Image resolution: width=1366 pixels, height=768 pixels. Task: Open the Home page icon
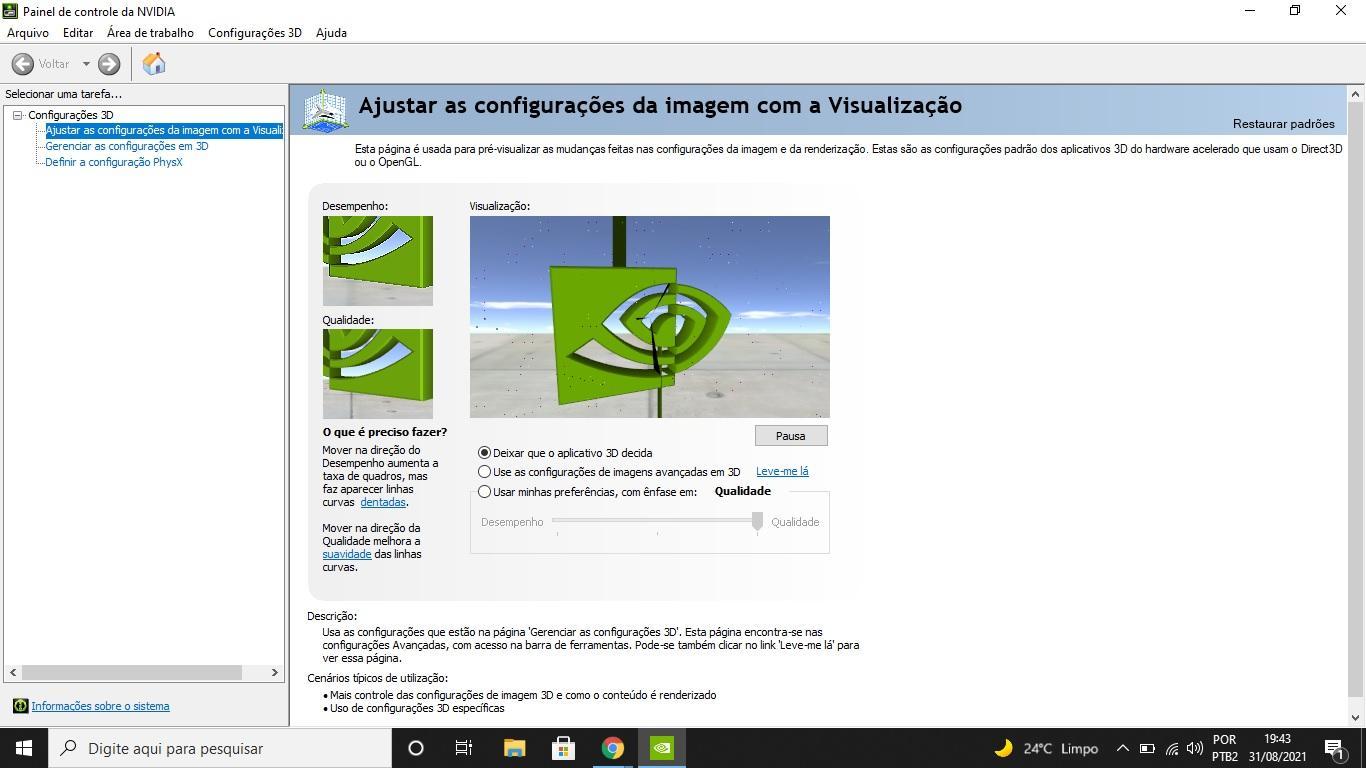pyautogui.click(x=154, y=64)
